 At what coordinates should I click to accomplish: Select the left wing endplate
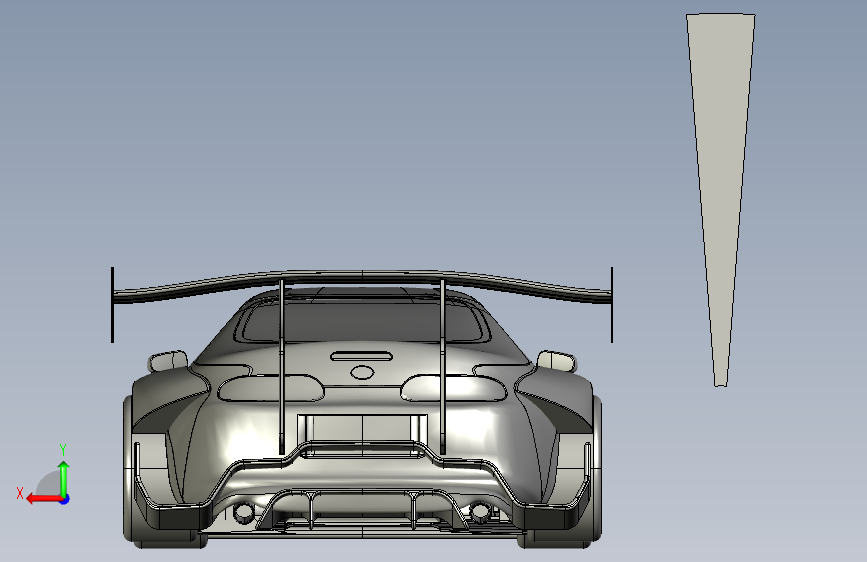tap(112, 305)
